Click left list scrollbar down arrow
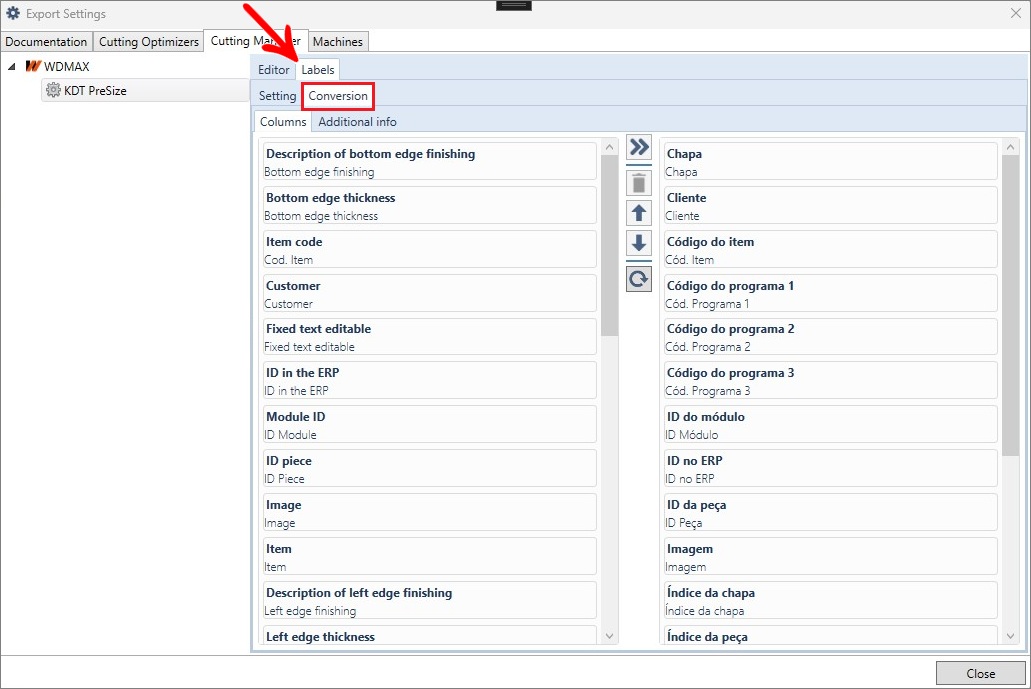 tap(610, 636)
